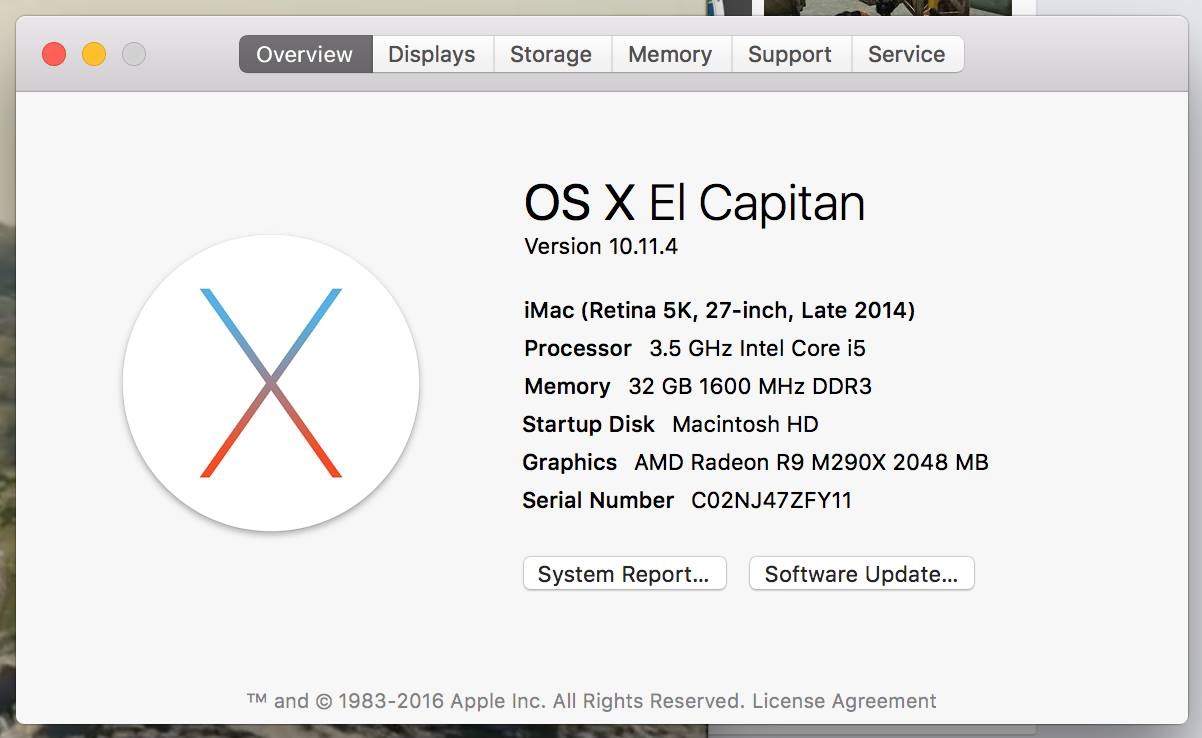The image size is (1202, 738).
Task: Open the Service tab
Action: coord(906,54)
